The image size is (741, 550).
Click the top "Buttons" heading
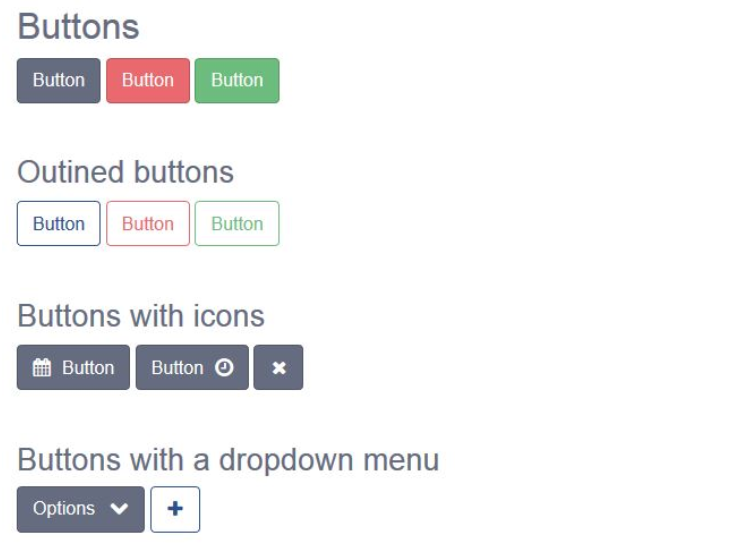78,26
